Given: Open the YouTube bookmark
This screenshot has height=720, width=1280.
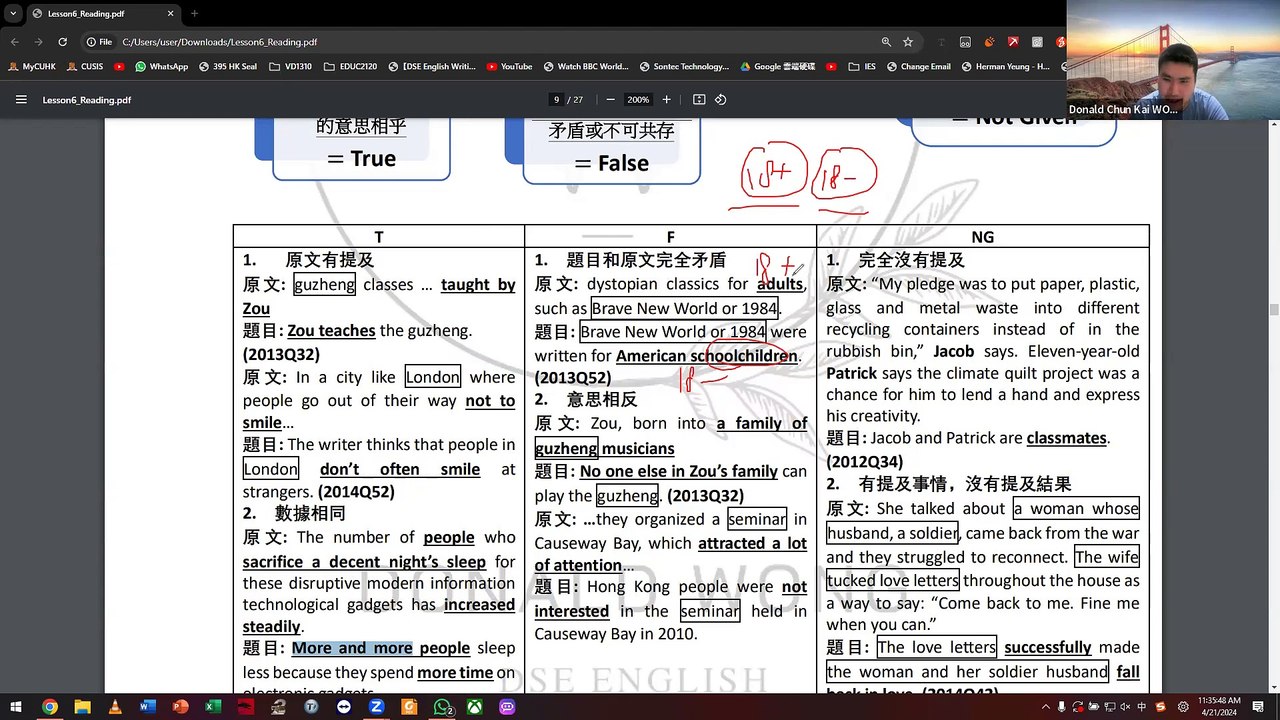Looking at the screenshot, I should (x=509, y=66).
